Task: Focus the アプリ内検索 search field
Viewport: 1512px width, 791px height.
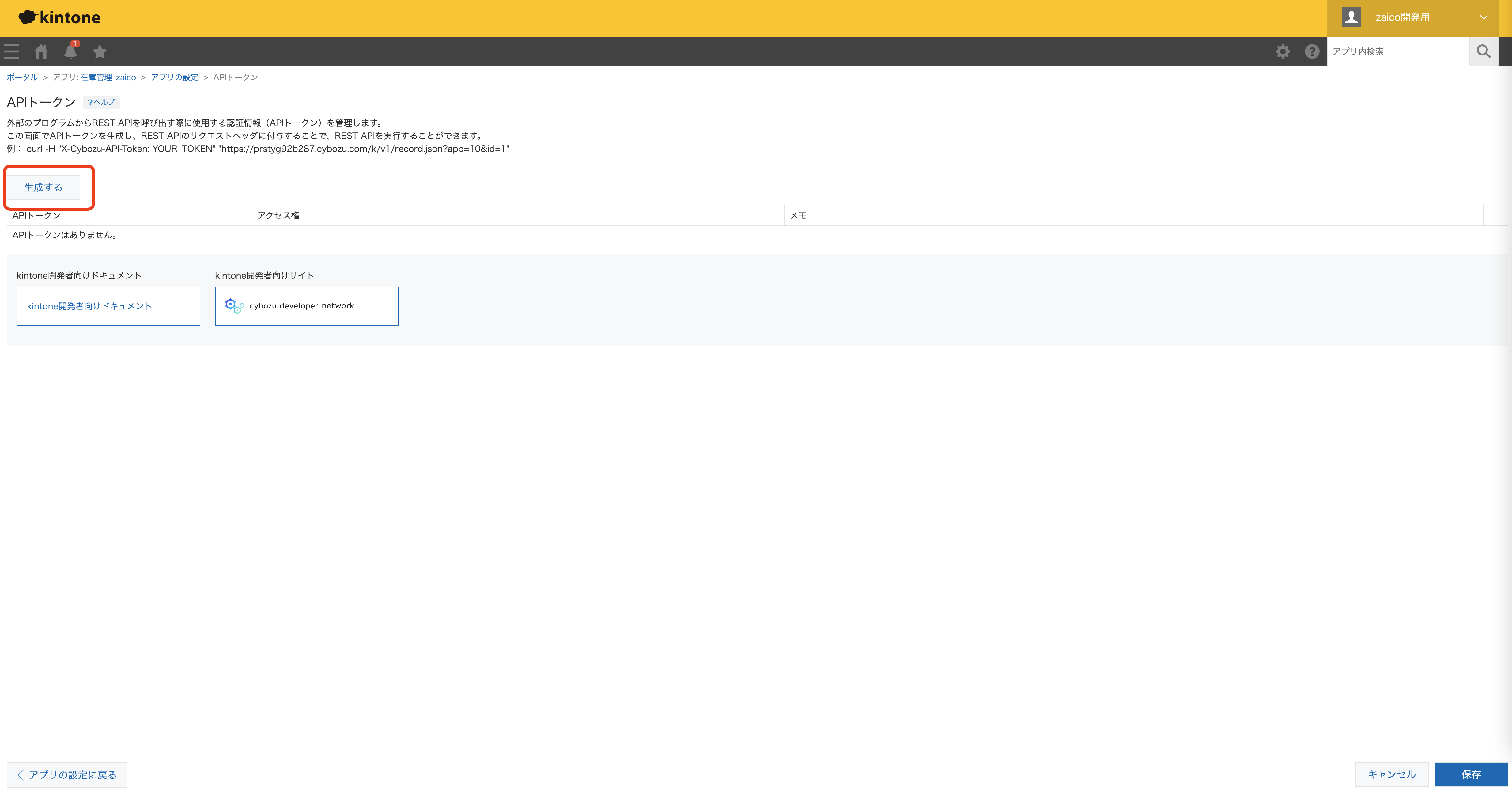Action: [1397, 52]
